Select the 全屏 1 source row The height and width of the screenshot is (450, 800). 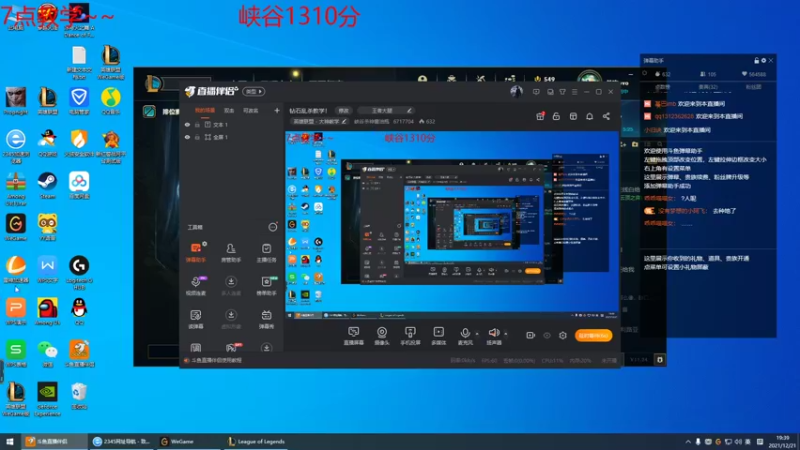click(x=232, y=137)
